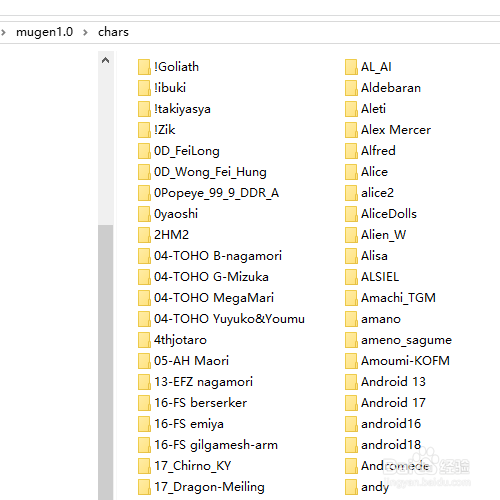Screen dimensions: 500x500
Task: Select folder name andy
Action: coord(375,487)
